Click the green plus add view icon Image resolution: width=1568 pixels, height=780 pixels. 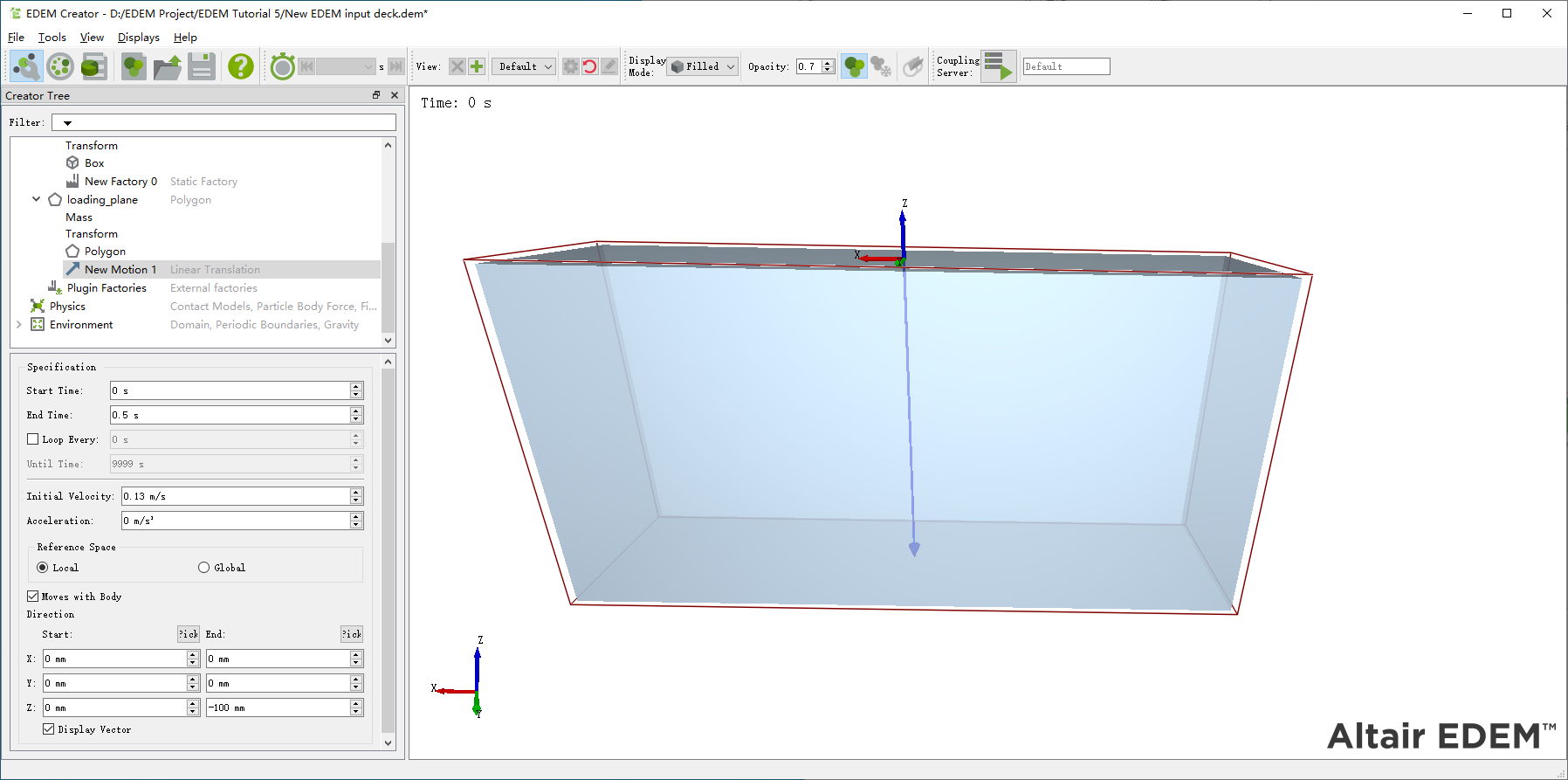pos(477,66)
